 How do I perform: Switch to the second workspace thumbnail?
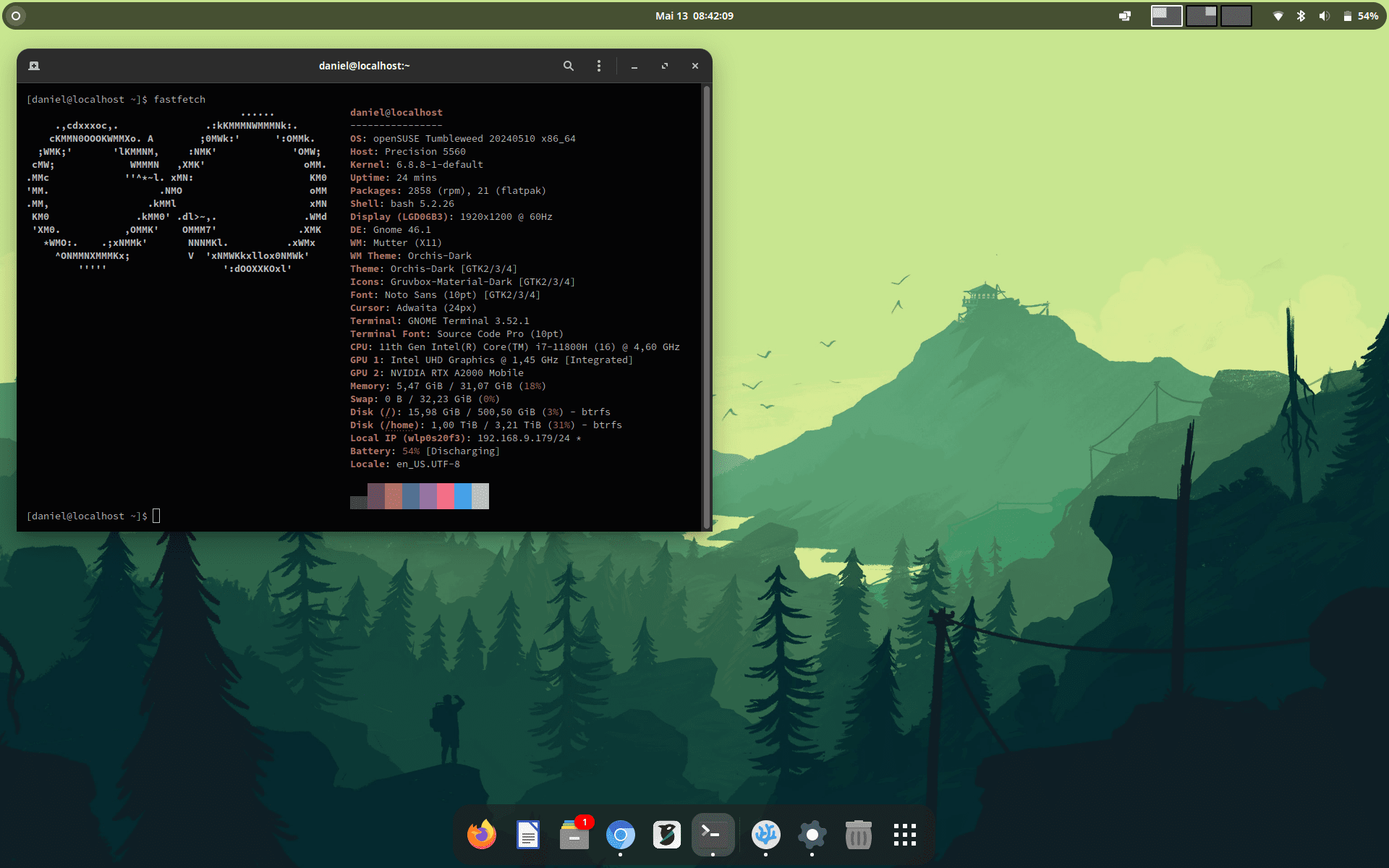(1202, 16)
